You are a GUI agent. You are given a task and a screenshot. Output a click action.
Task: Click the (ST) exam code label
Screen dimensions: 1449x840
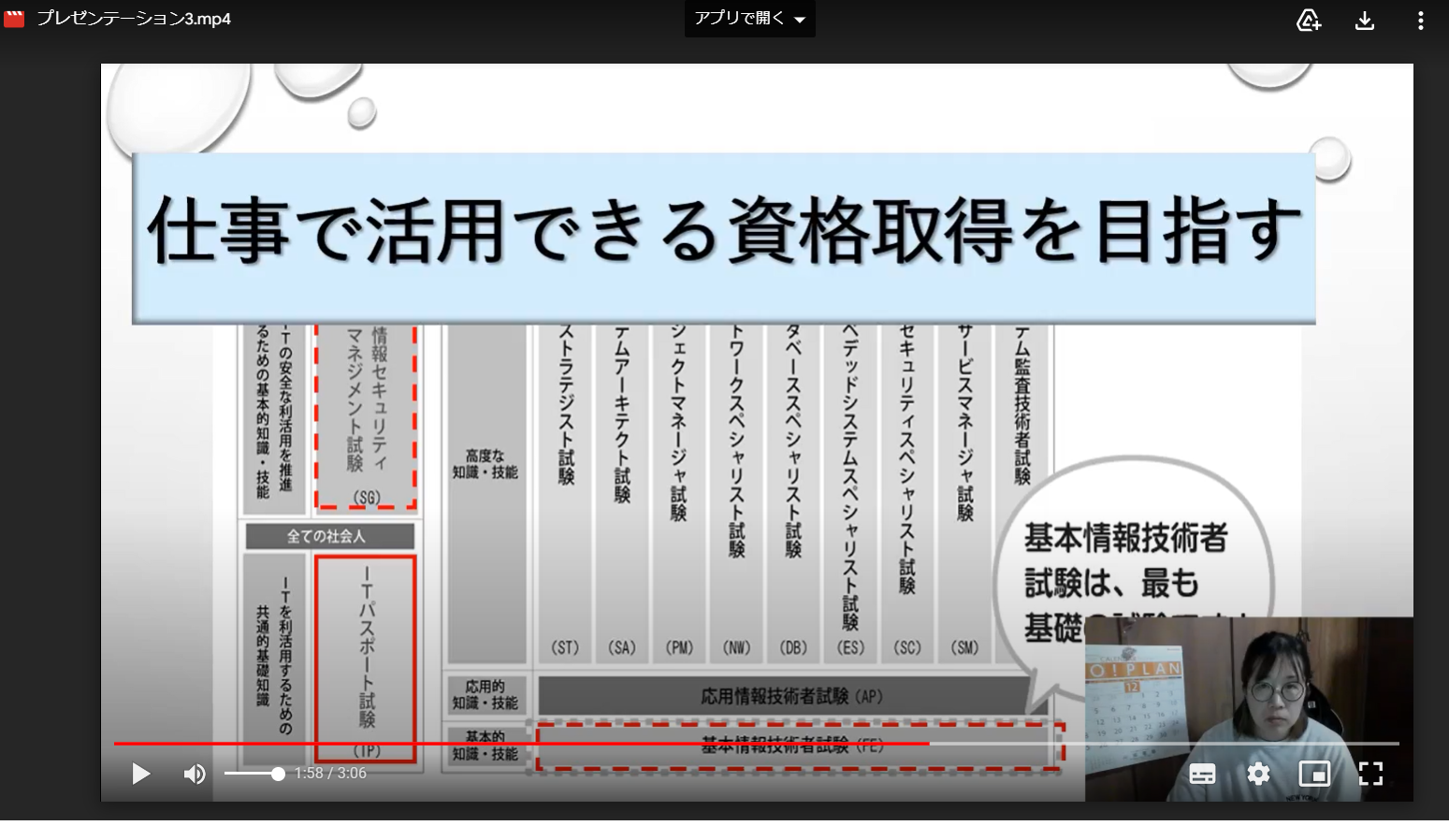[565, 647]
